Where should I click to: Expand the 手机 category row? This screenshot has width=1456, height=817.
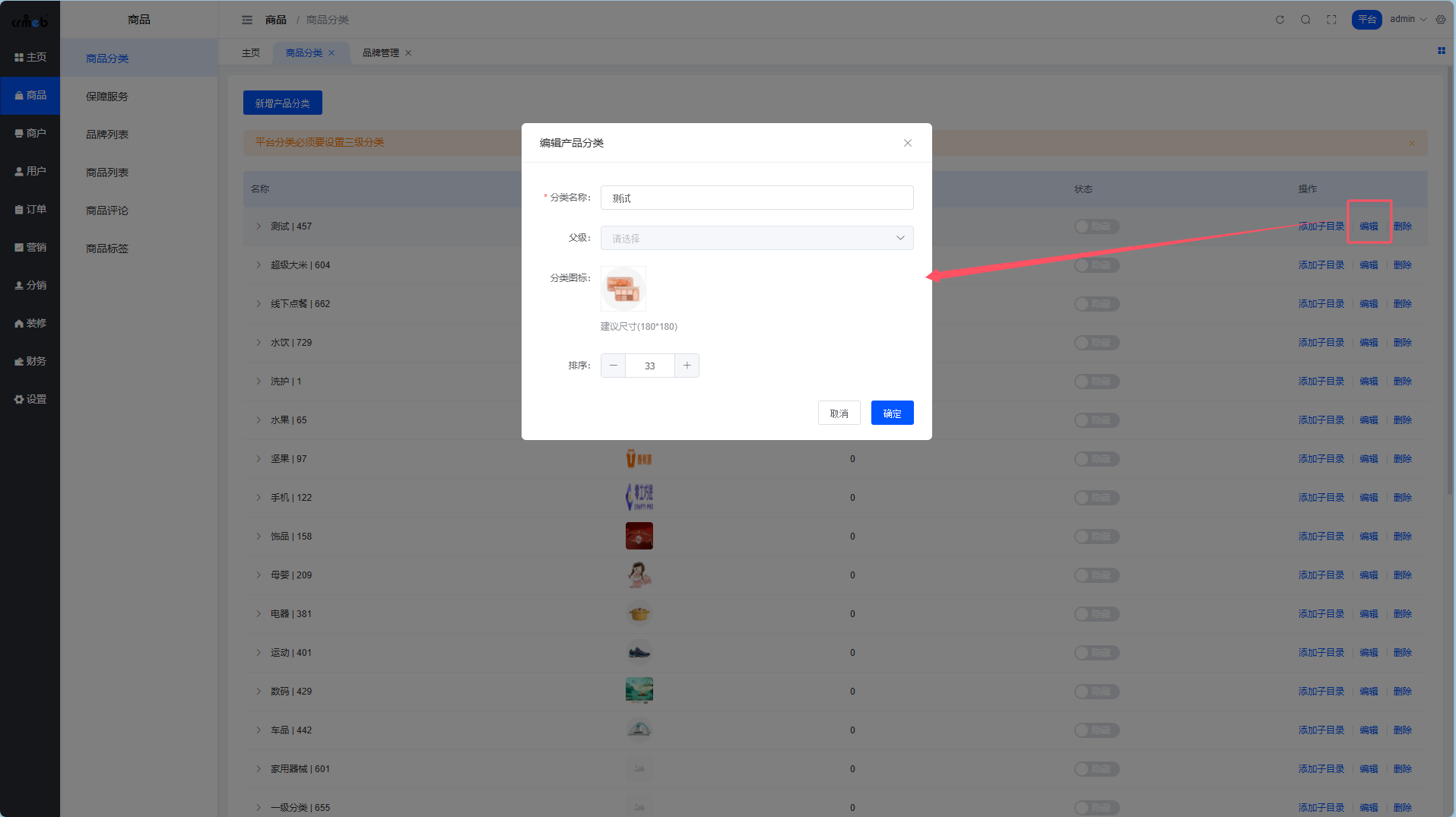coord(259,498)
